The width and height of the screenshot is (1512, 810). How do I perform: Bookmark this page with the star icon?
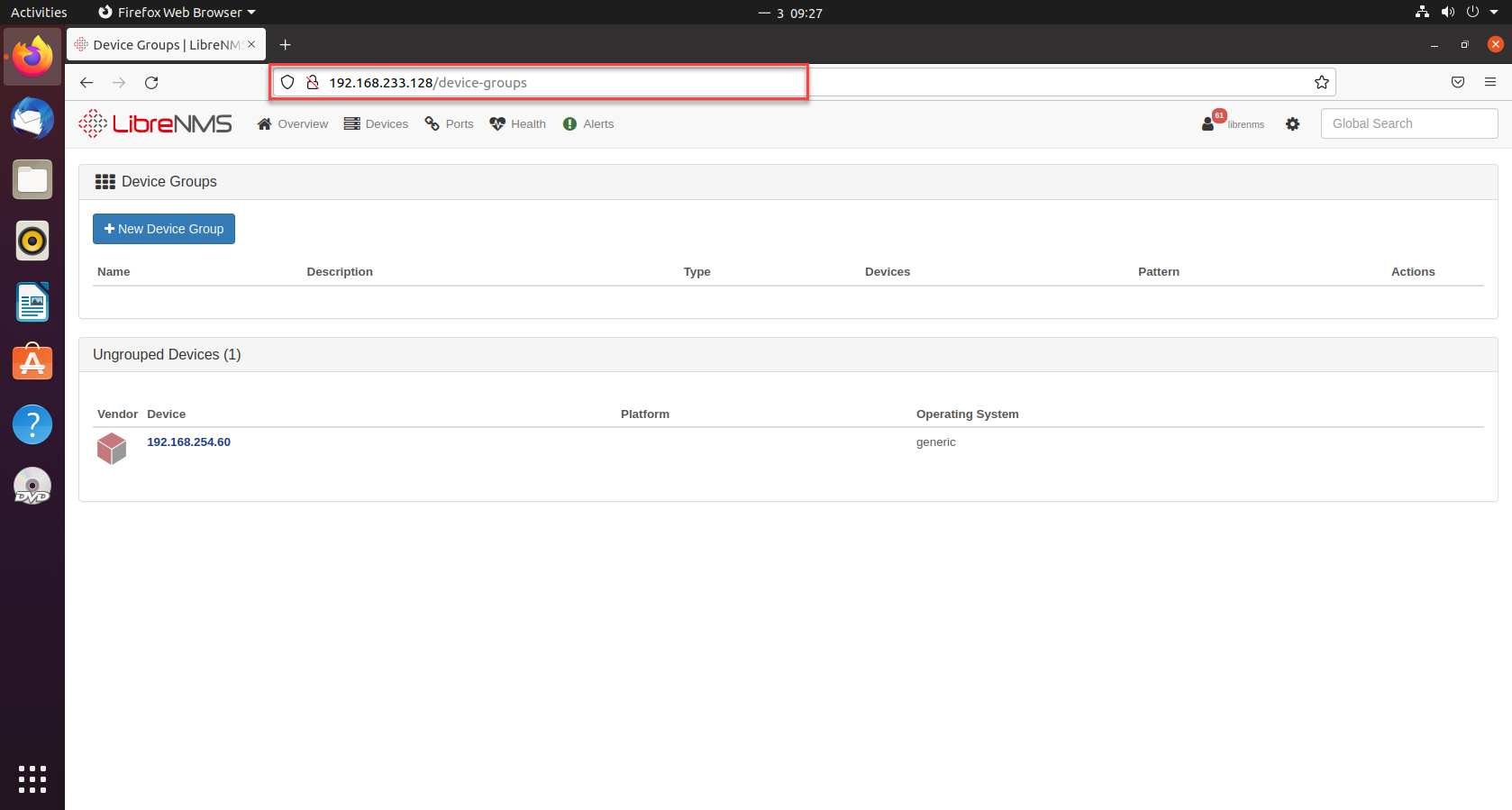(x=1321, y=83)
